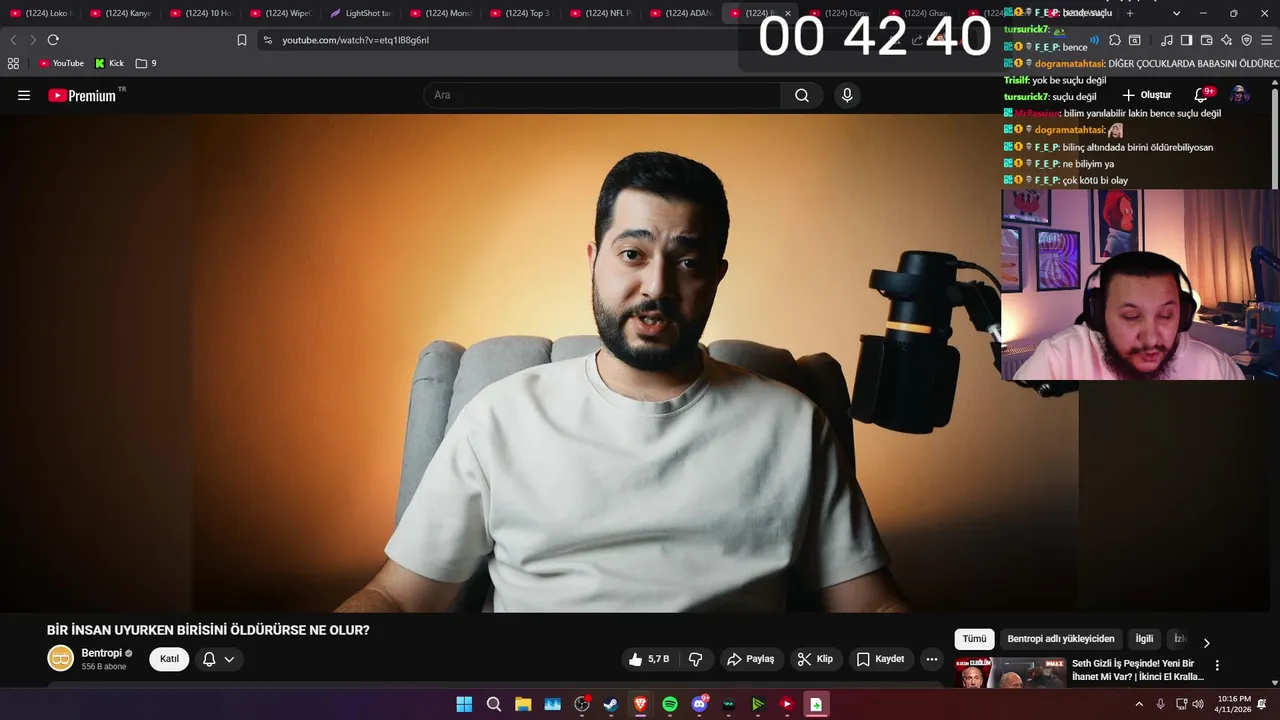This screenshot has width=1280, height=720.
Task: Open Steam from the taskbar
Action: [x=611, y=704]
